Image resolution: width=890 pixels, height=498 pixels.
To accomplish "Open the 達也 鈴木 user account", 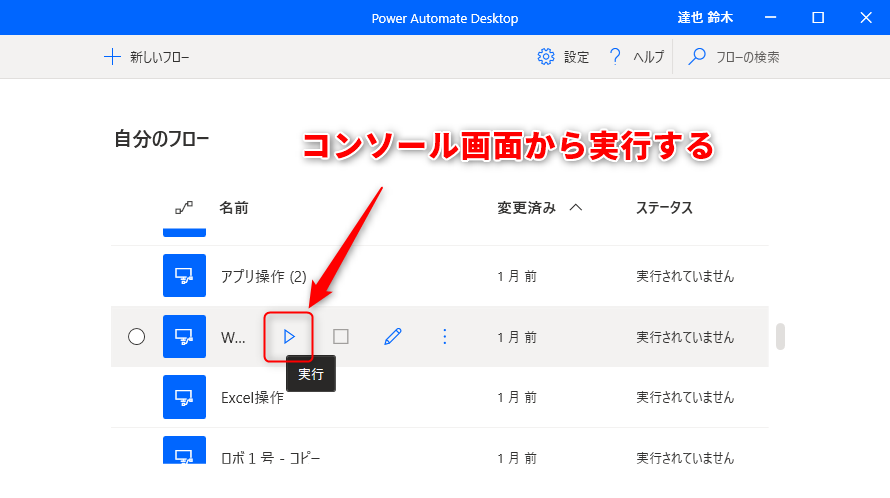I will (x=705, y=18).
